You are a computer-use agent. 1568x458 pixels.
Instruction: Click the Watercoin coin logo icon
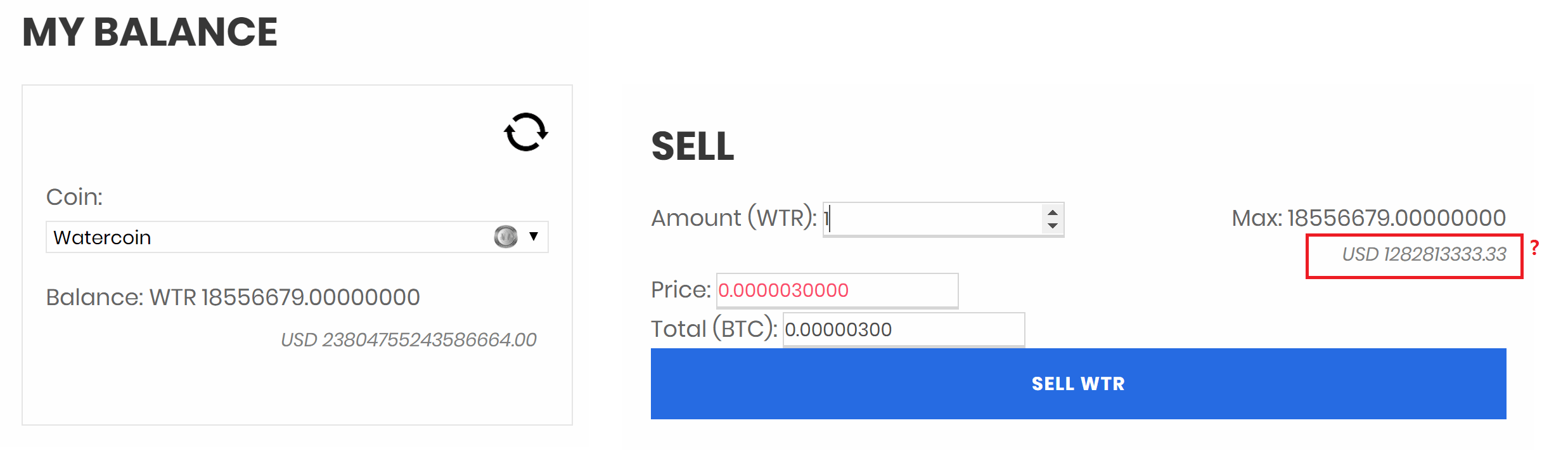pyautogui.click(x=506, y=237)
